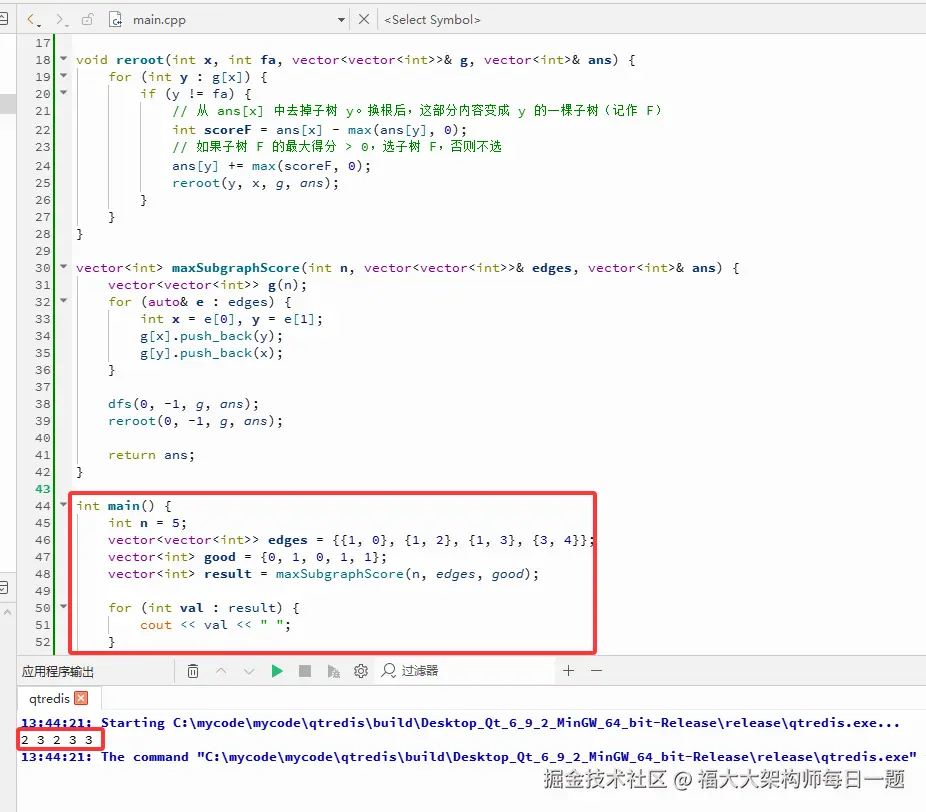Close the main.cpp document

click(x=364, y=19)
